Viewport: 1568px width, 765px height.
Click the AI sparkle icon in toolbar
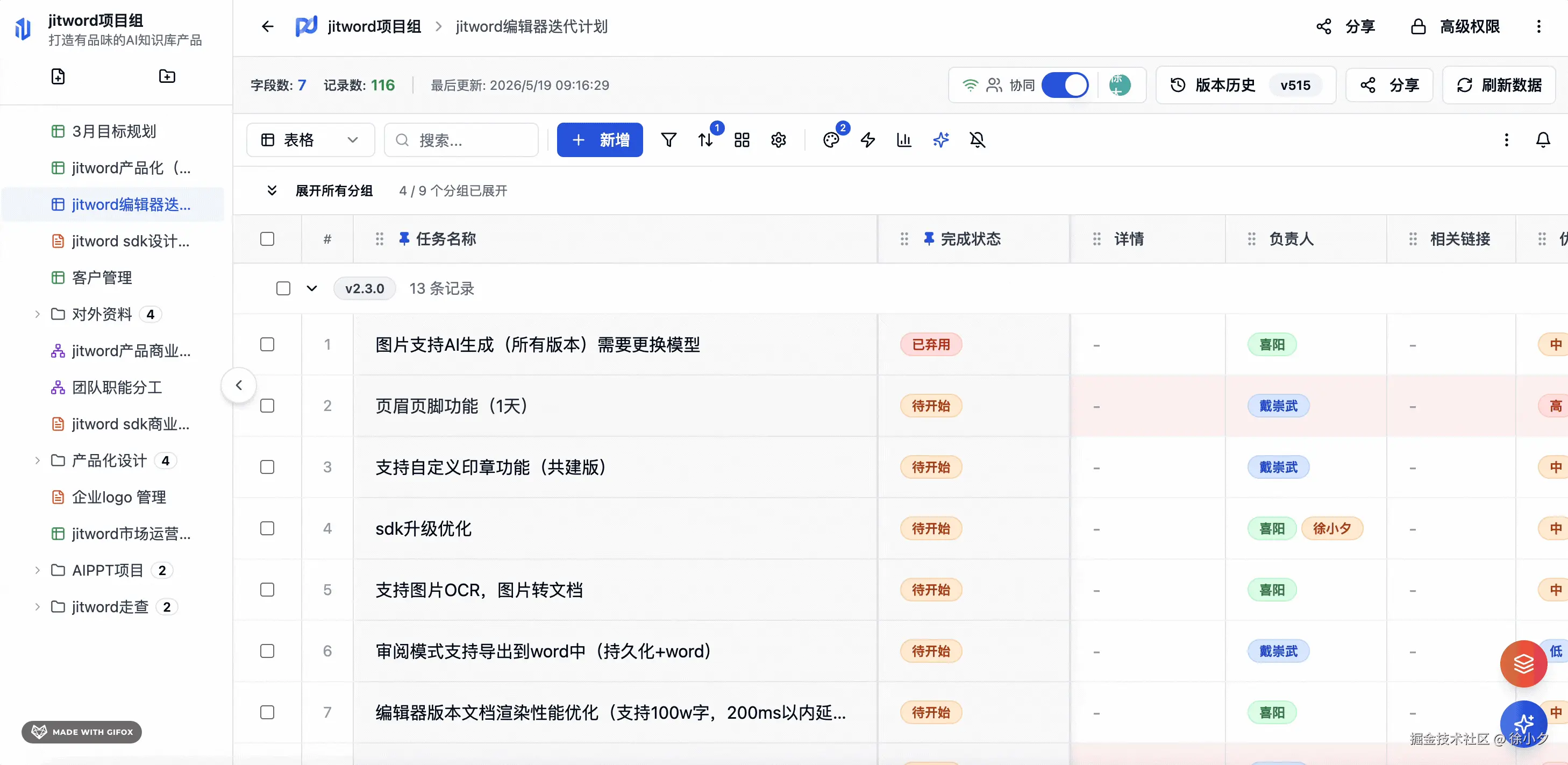pos(940,140)
